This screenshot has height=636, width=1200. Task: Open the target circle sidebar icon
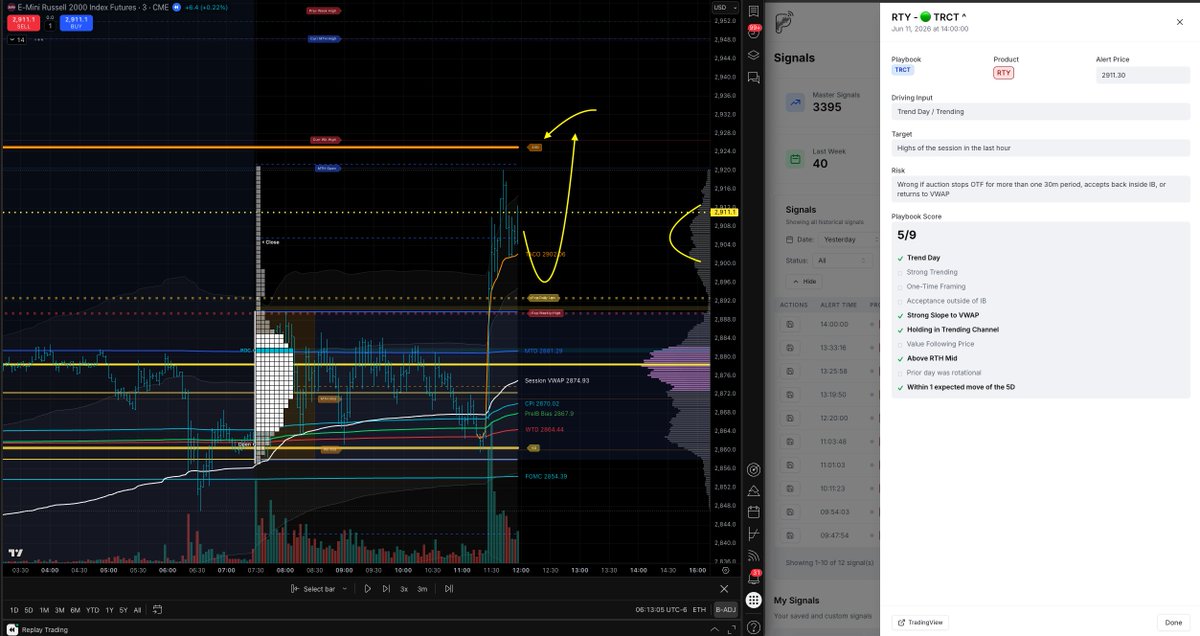[x=753, y=469]
